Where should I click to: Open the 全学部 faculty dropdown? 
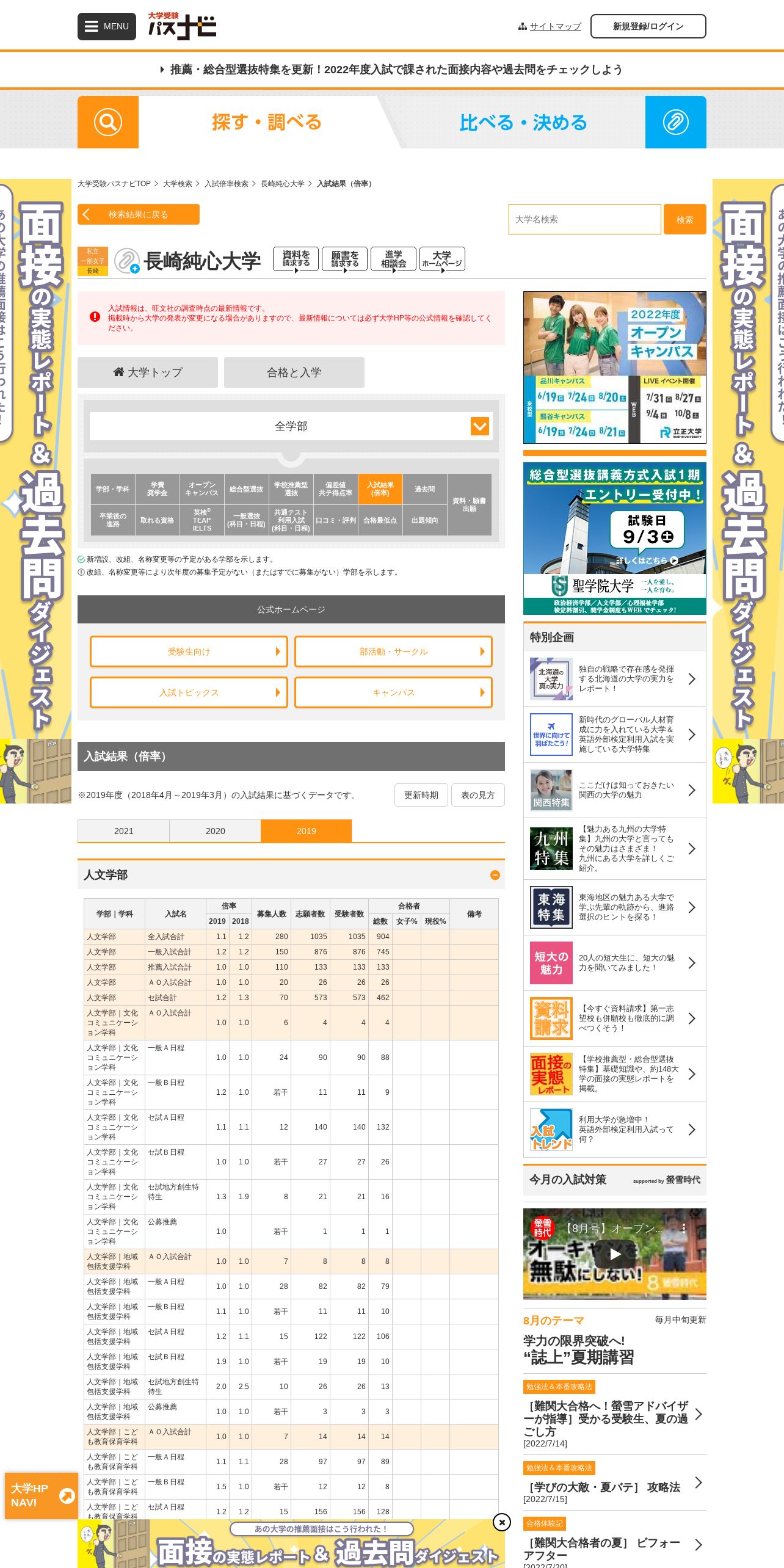click(x=291, y=426)
